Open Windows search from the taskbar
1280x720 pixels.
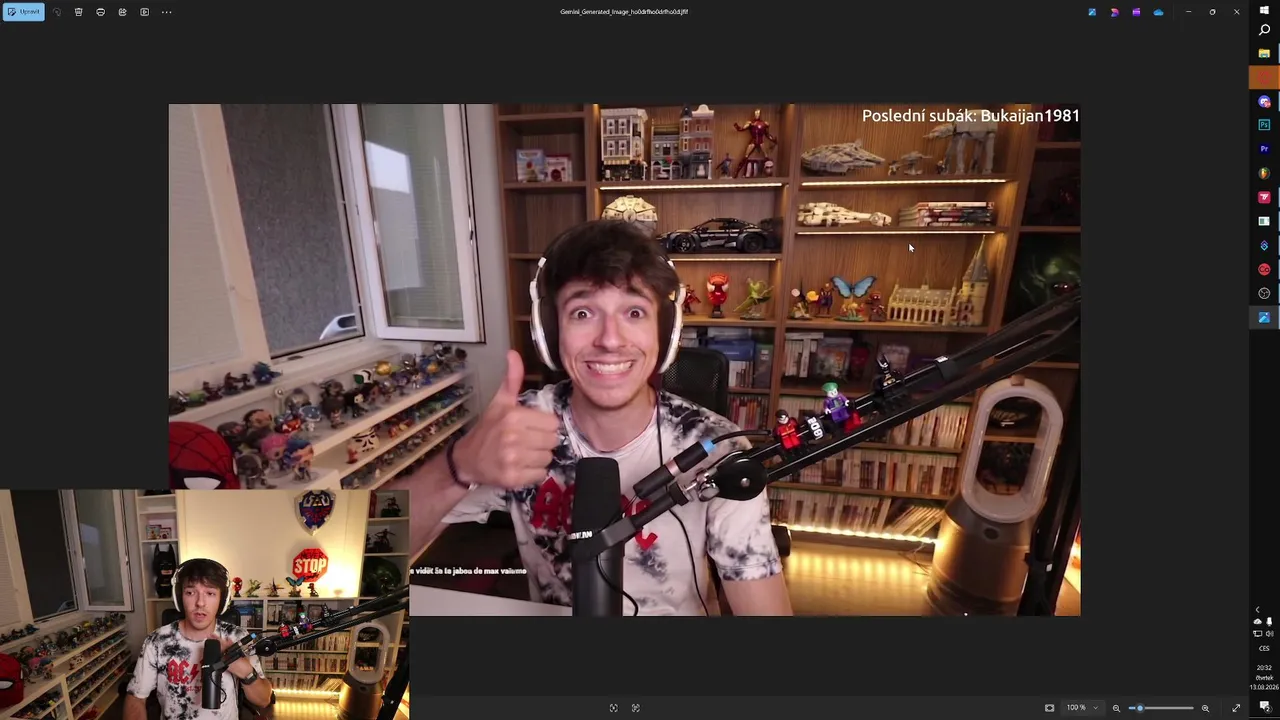click(1264, 30)
